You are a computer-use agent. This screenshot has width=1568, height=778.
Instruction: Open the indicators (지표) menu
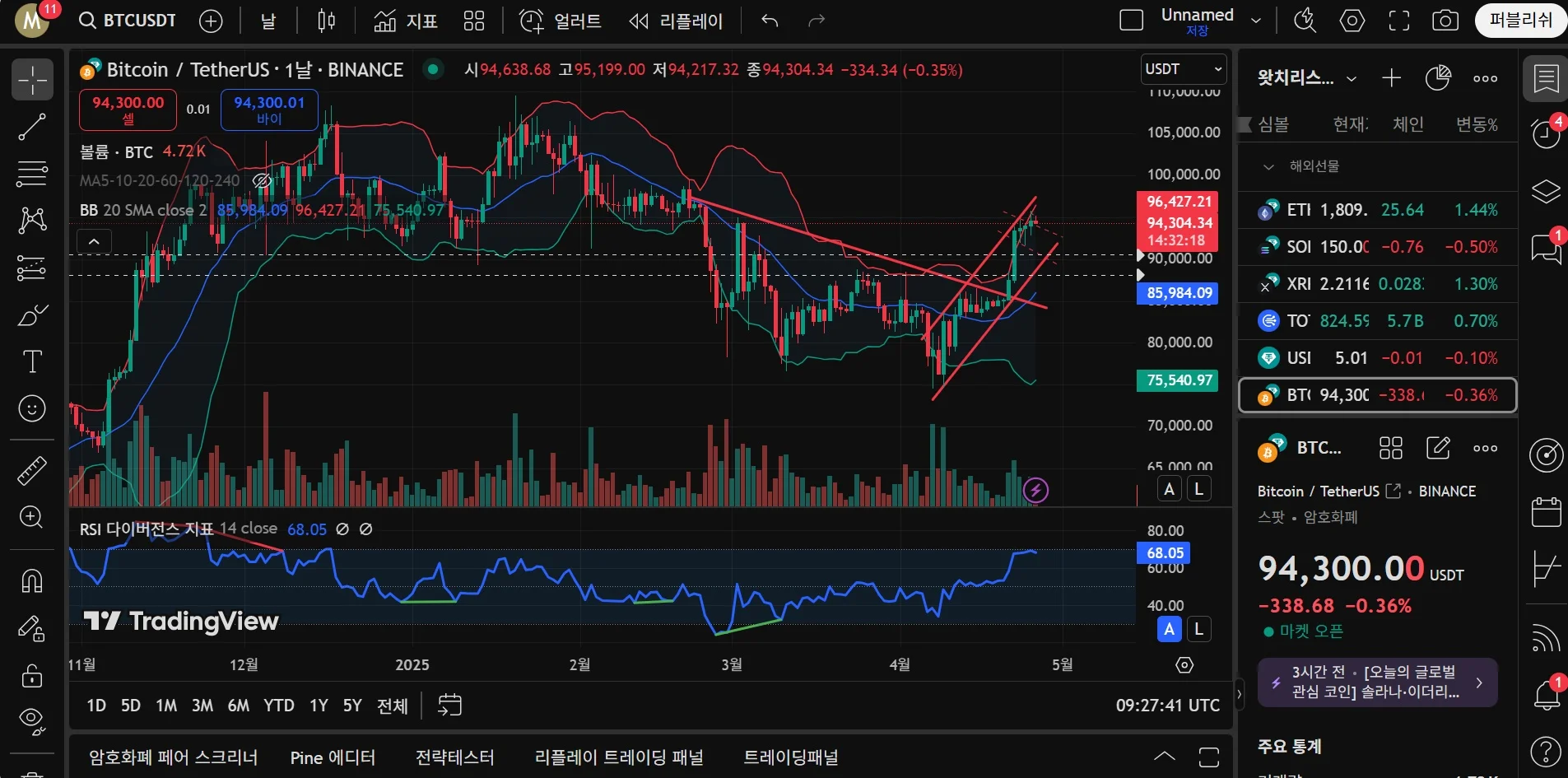click(405, 21)
